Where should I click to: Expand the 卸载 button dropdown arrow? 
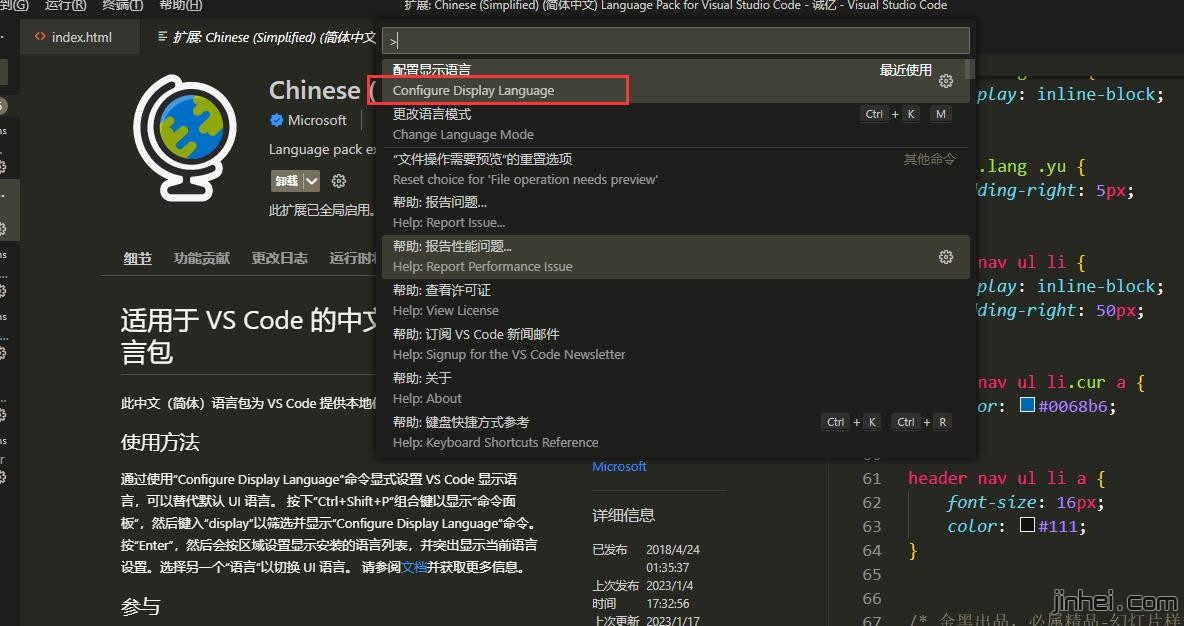pyautogui.click(x=312, y=181)
